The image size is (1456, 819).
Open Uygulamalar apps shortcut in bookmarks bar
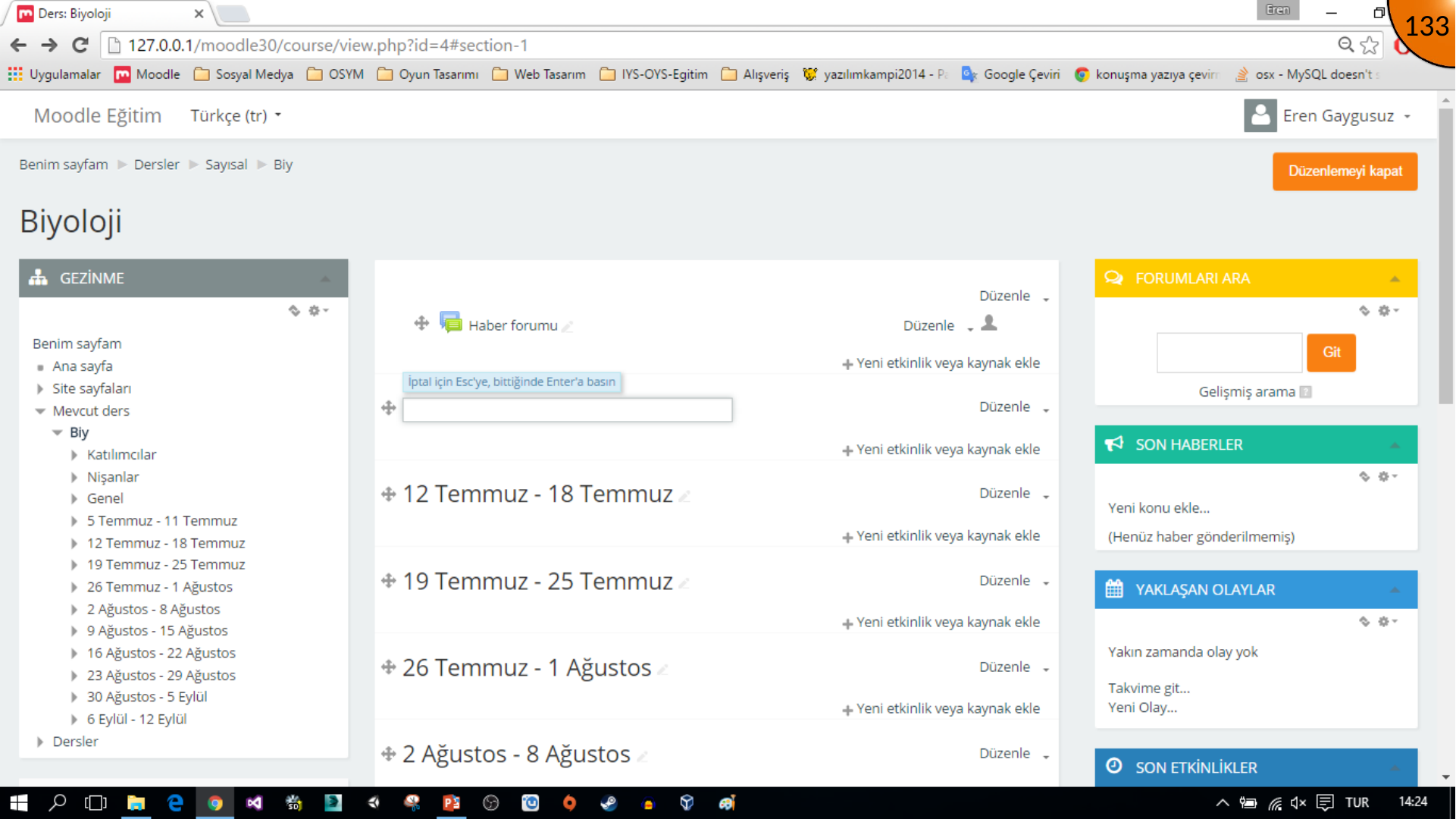[x=54, y=74]
